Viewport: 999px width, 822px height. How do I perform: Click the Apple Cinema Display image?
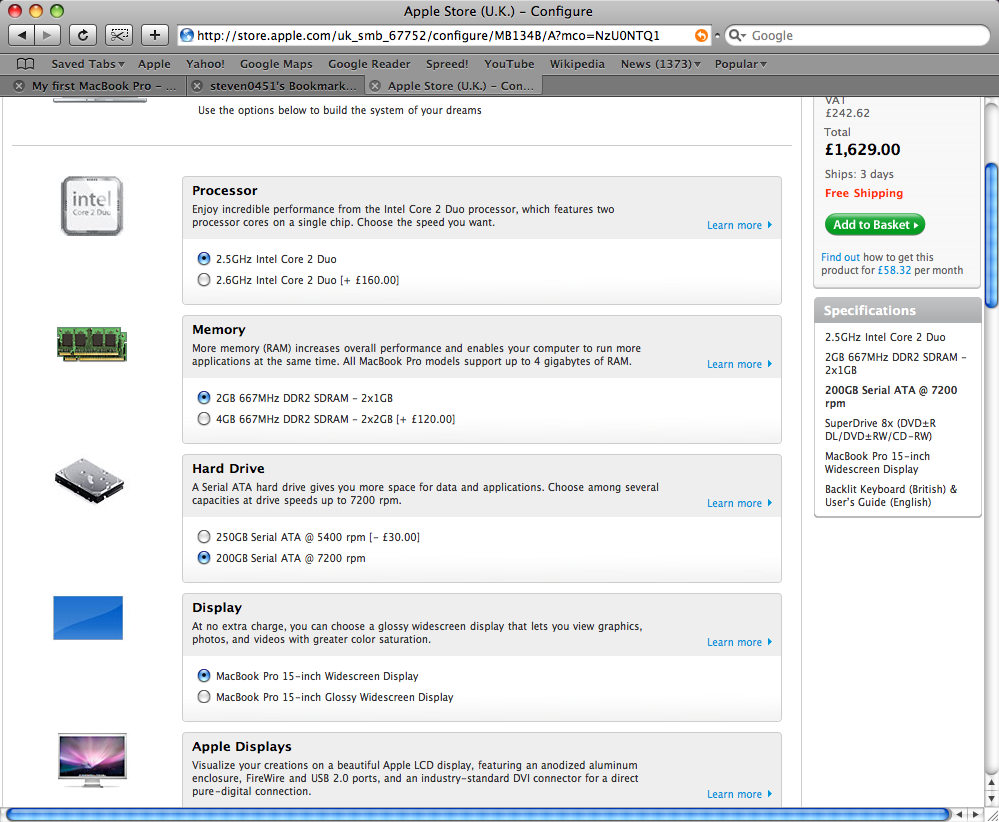pyautogui.click(x=92, y=760)
